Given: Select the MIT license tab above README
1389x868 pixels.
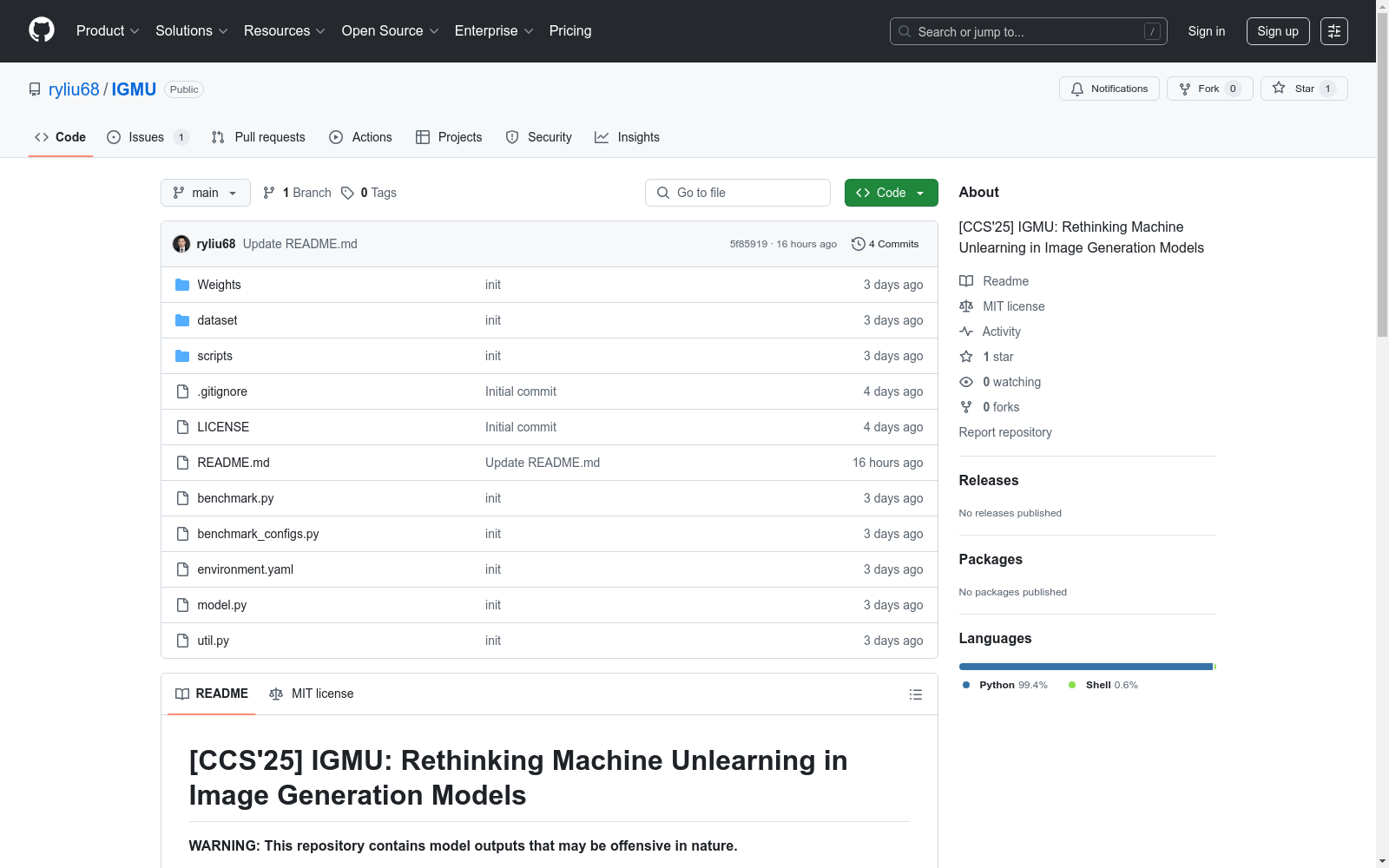Looking at the screenshot, I should point(312,694).
